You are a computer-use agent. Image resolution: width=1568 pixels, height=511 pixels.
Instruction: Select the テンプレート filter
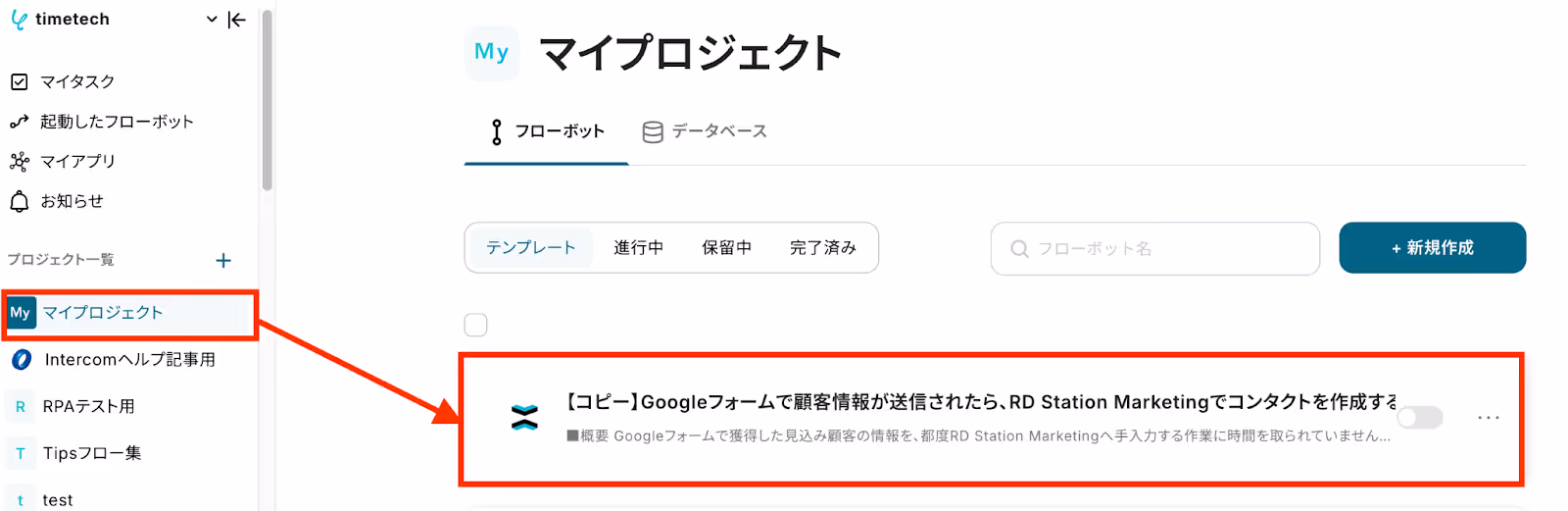531,248
